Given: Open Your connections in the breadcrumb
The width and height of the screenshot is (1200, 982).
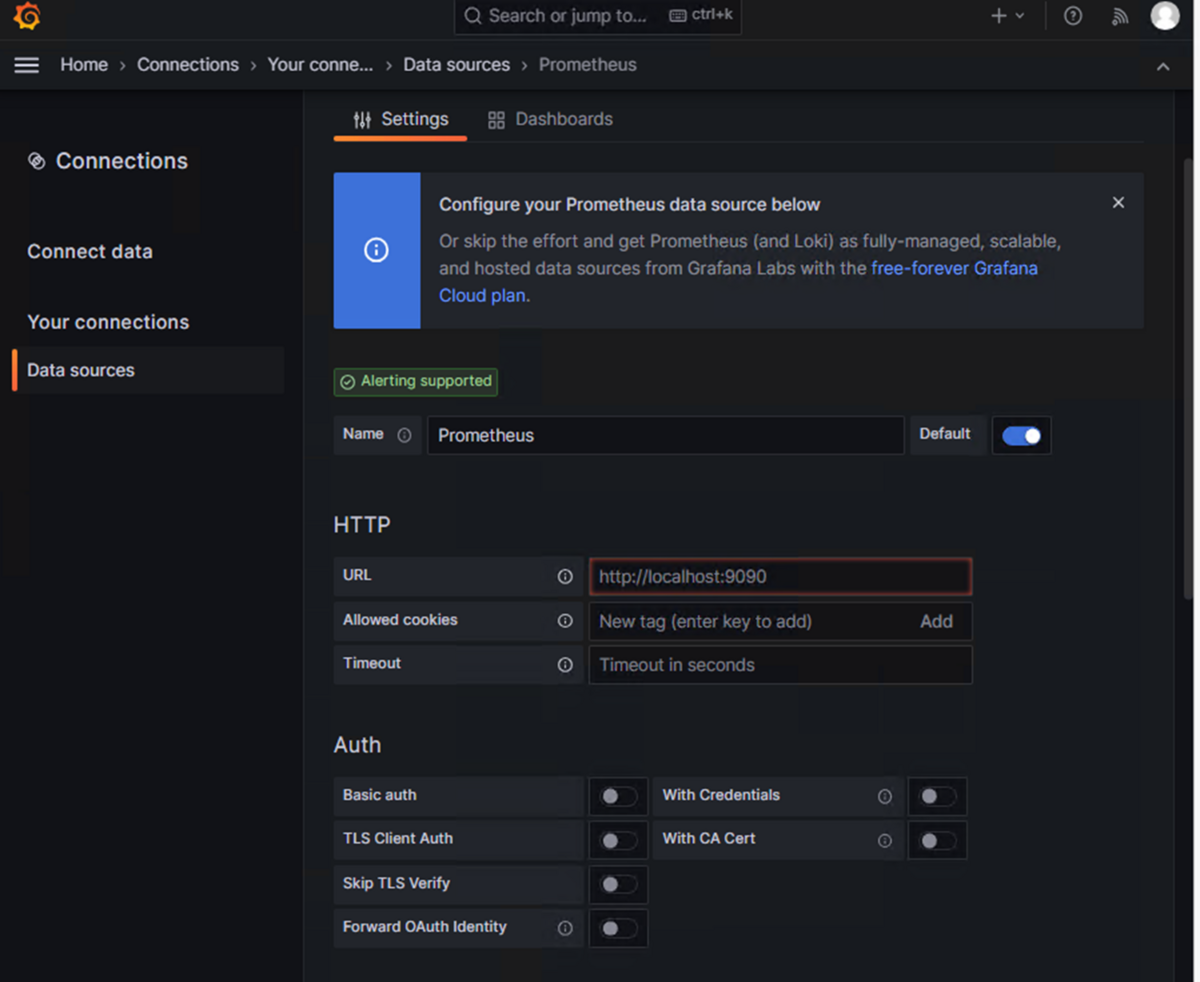Looking at the screenshot, I should (x=320, y=65).
